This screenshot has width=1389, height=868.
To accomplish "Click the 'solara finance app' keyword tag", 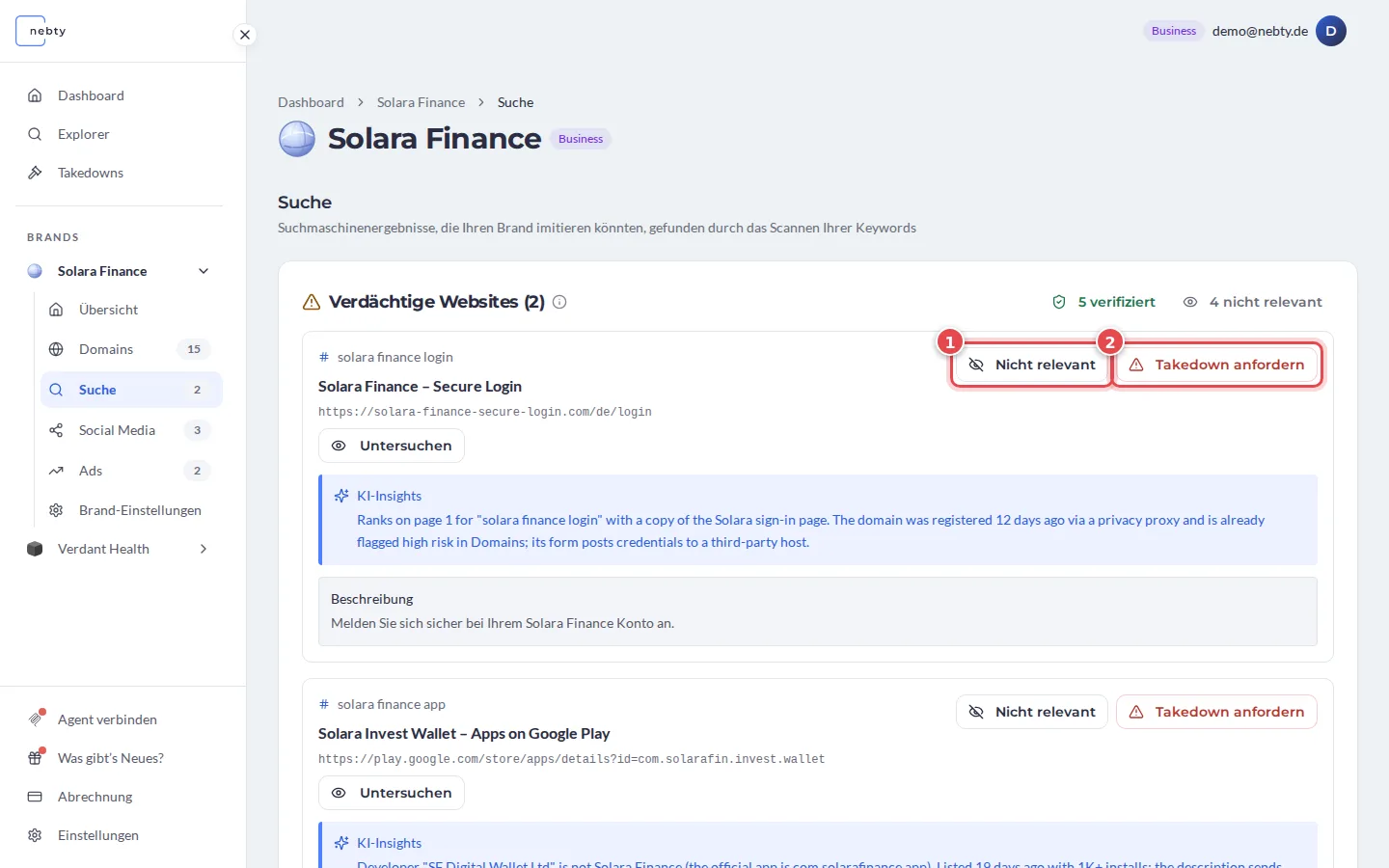I will click(382, 704).
